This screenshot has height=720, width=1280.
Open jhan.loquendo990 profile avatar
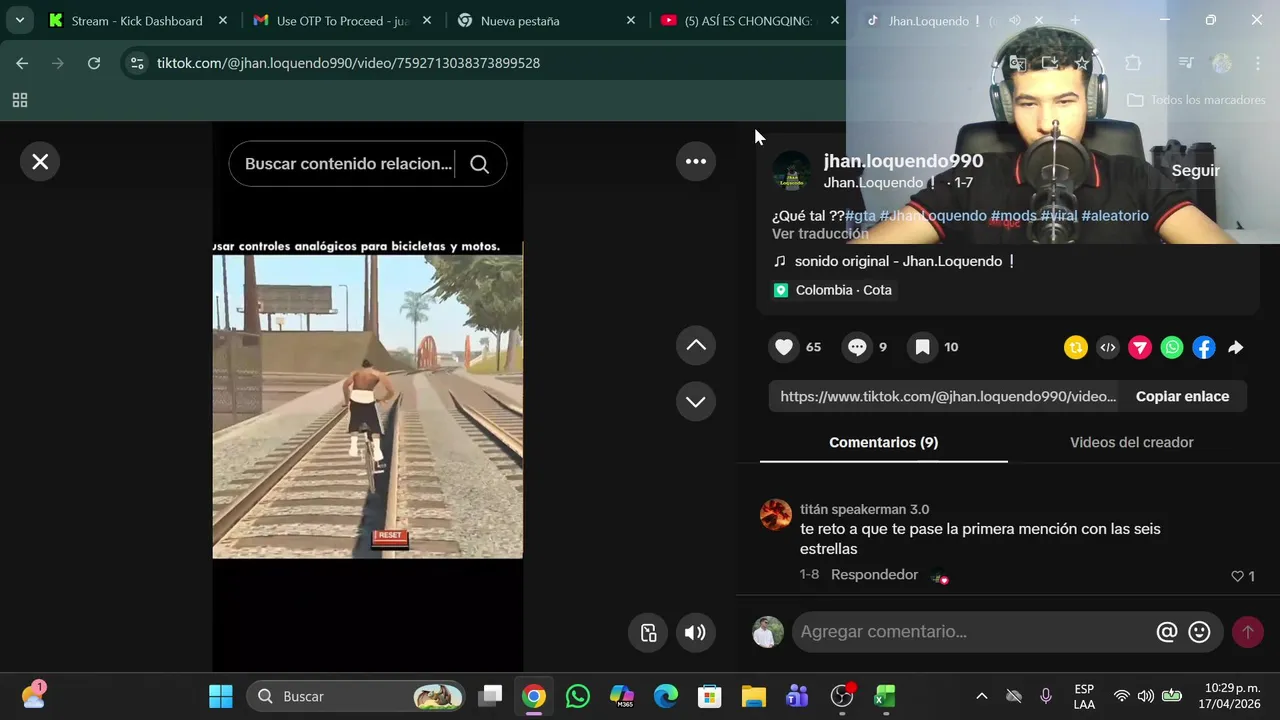coord(792,171)
